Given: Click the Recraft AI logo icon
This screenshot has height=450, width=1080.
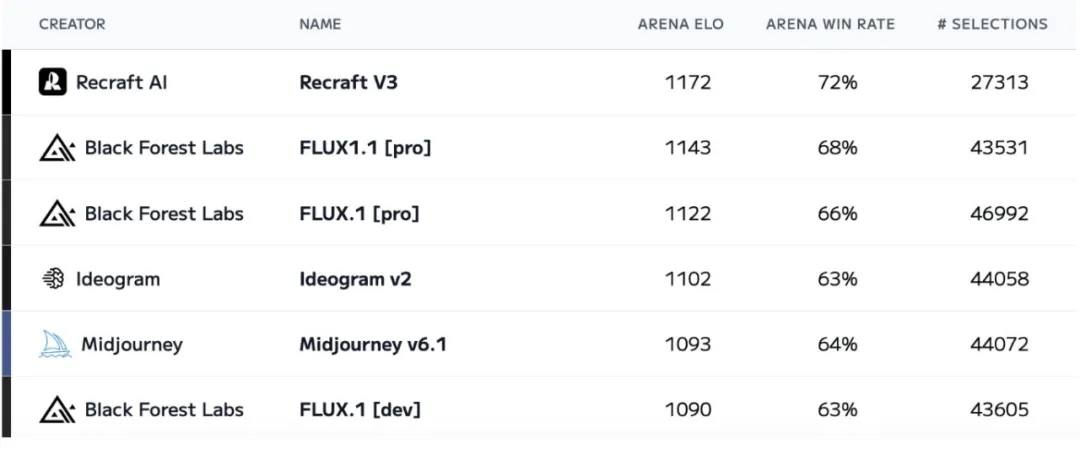Looking at the screenshot, I should (x=52, y=82).
